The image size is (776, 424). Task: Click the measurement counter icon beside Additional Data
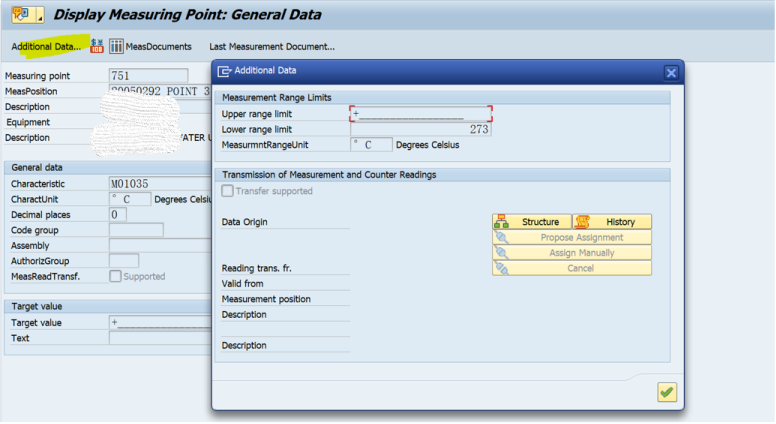(97, 46)
